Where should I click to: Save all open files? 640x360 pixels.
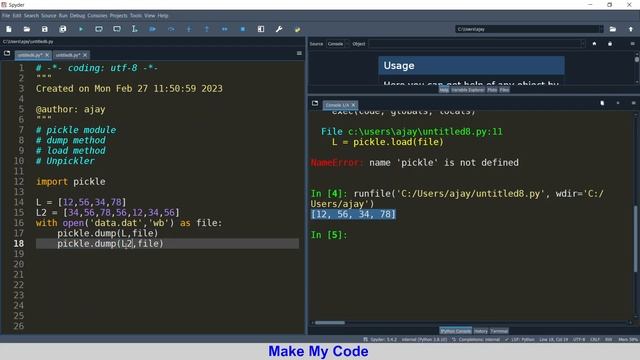coord(62,29)
